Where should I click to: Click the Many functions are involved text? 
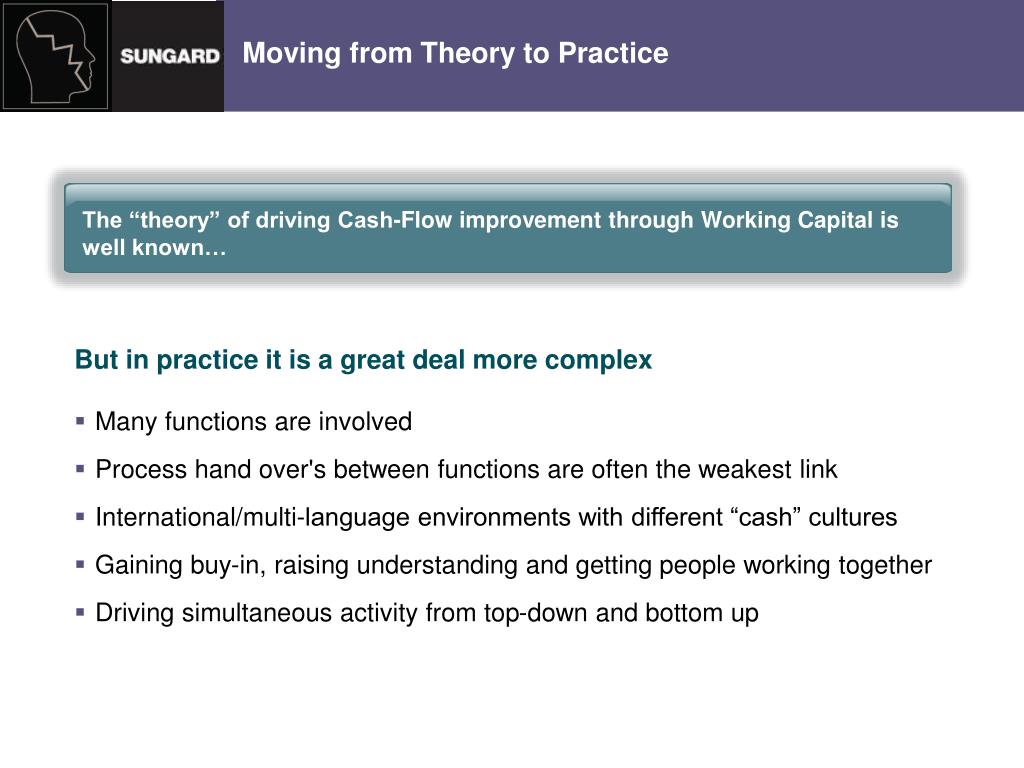253,422
